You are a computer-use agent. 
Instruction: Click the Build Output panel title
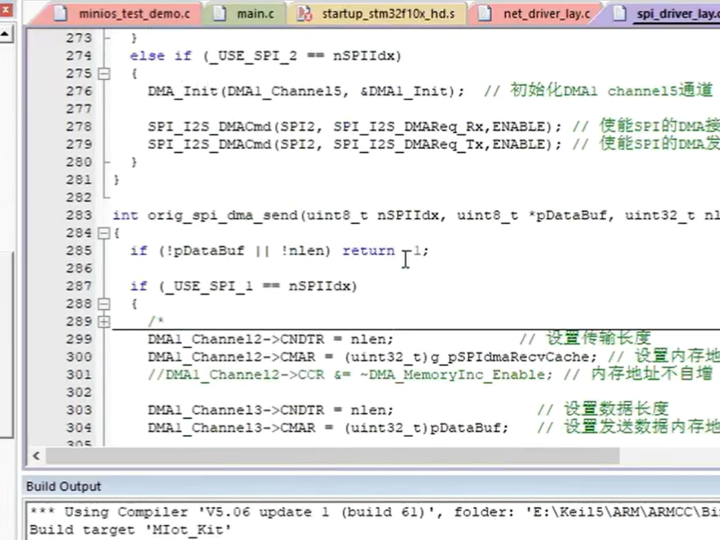pos(63,486)
